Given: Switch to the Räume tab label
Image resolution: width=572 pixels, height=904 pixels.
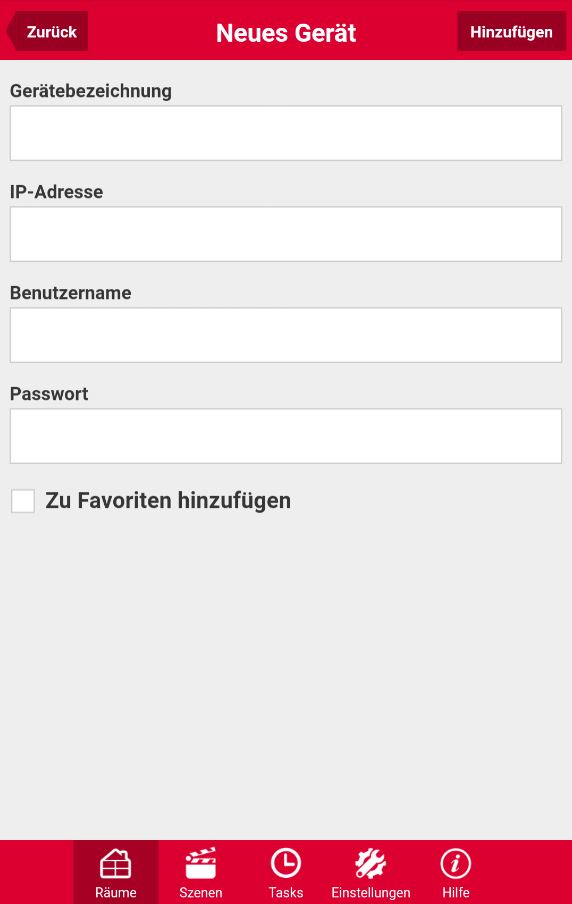Looking at the screenshot, I should pyautogui.click(x=116, y=892).
